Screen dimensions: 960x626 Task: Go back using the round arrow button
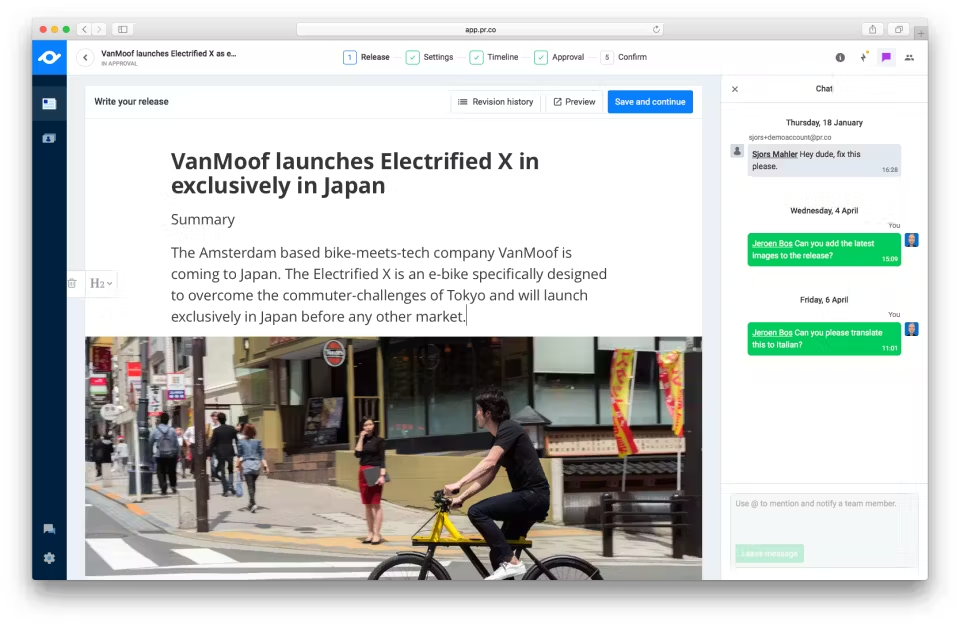click(85, 58)
